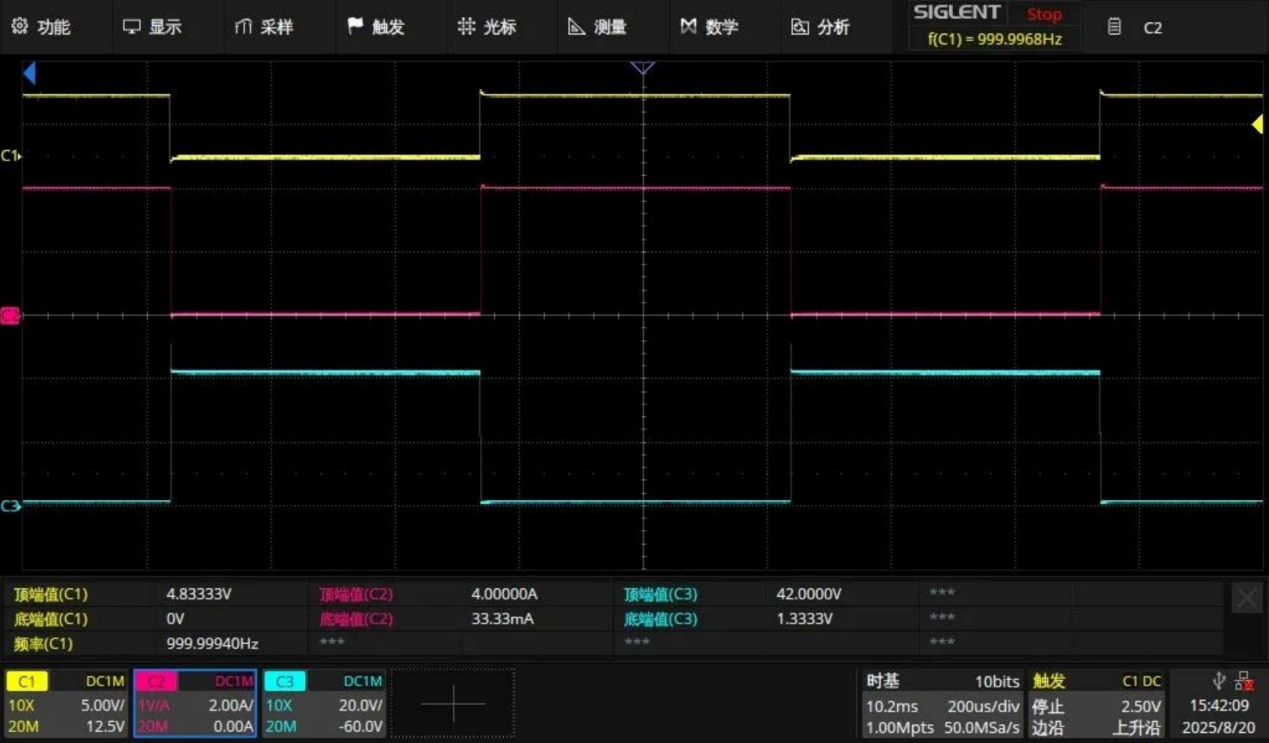Open the 测量 (Measure) menu
The height and width of the screenshot is (743, 1269).
point(597,27)
